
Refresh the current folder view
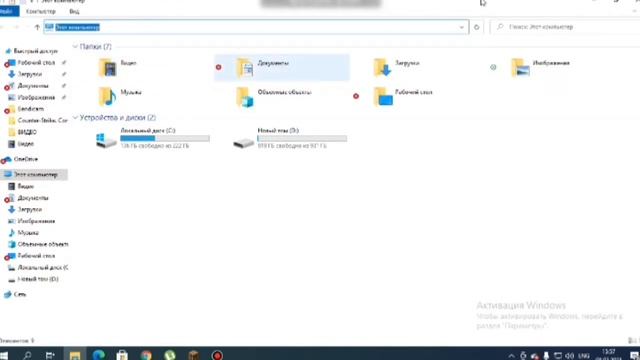pyautogui.click(x=476, y=27)
